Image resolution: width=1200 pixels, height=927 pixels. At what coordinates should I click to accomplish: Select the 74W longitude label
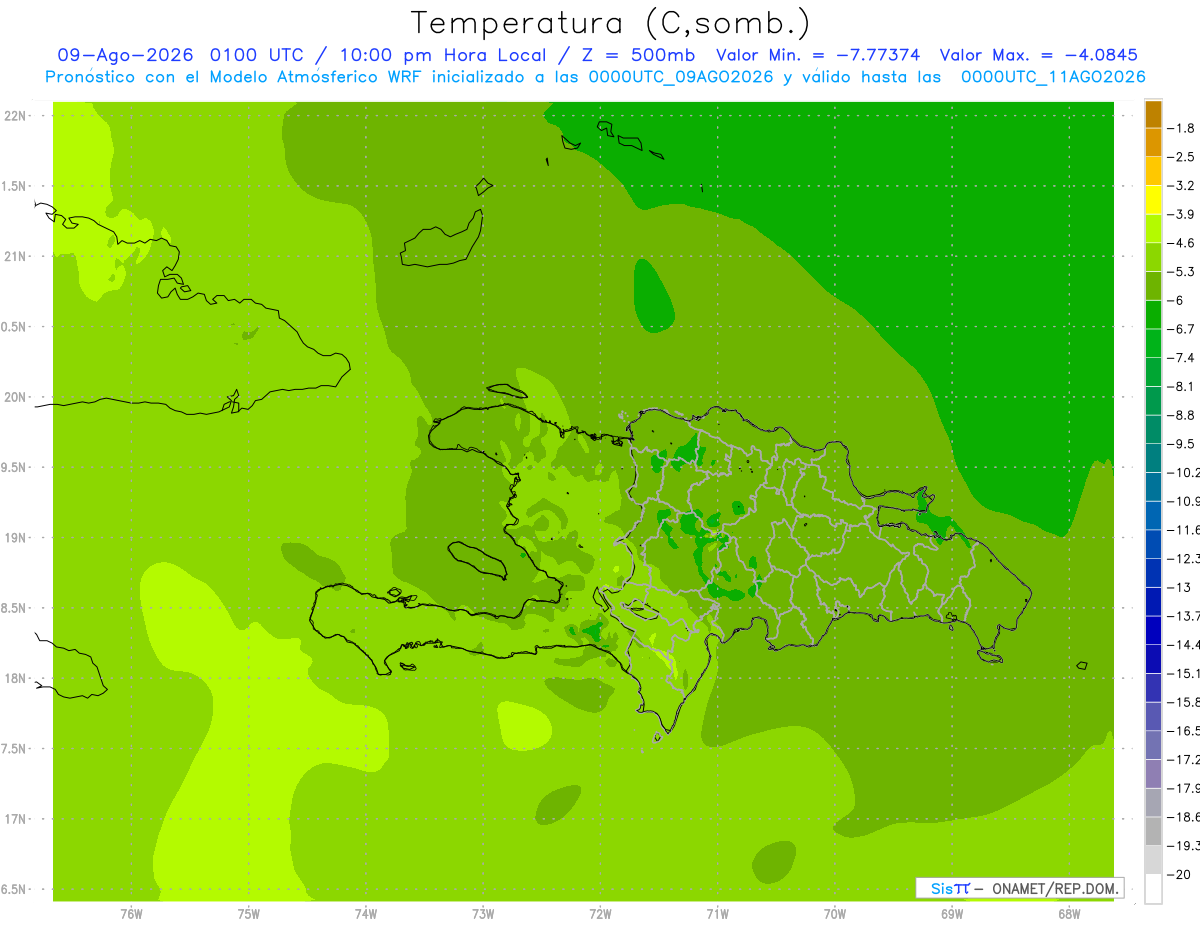pyautogui.click(x=366, y=914)
